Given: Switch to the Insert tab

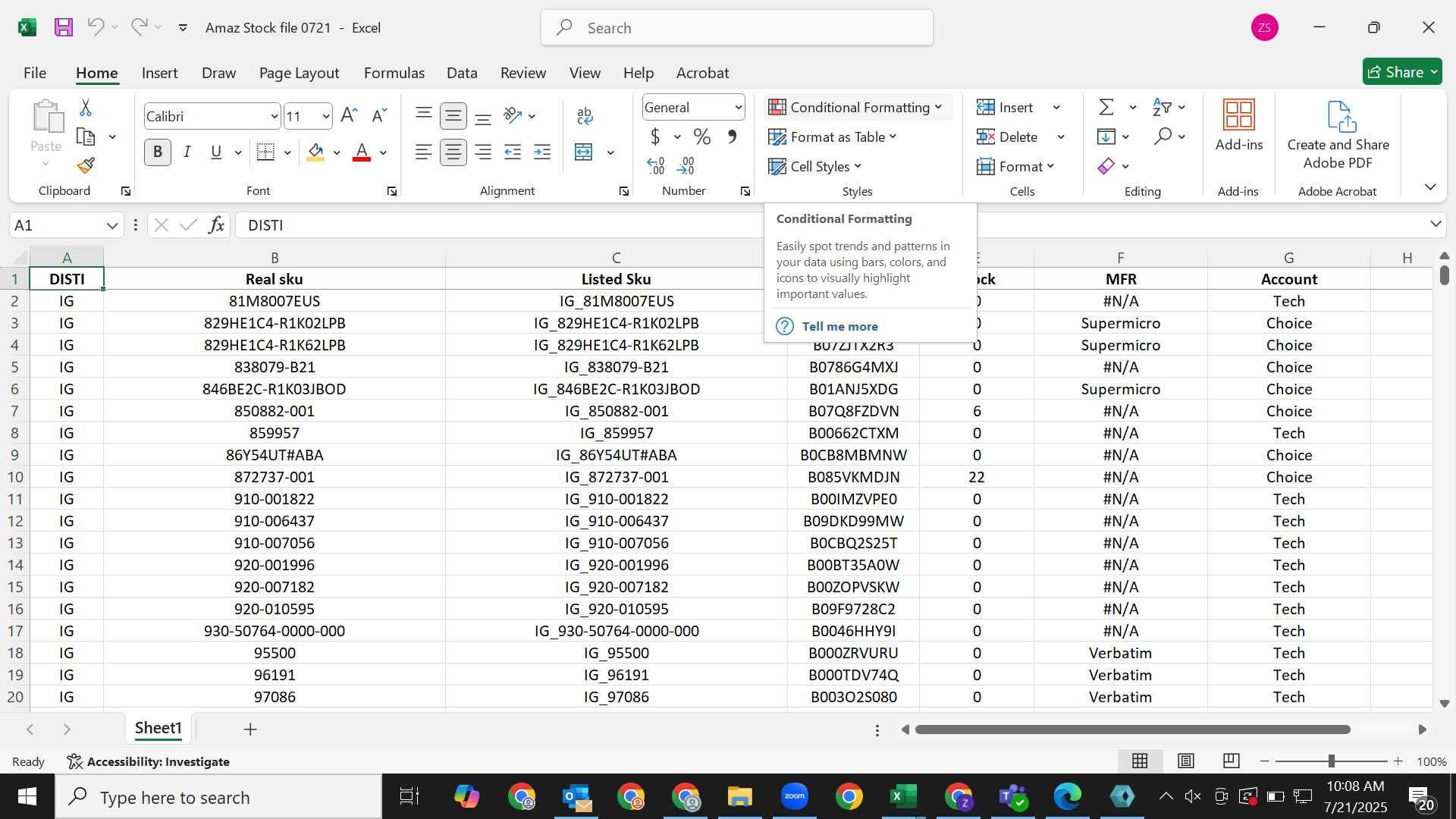Looking at the screenshot, I should coord(159,73).
